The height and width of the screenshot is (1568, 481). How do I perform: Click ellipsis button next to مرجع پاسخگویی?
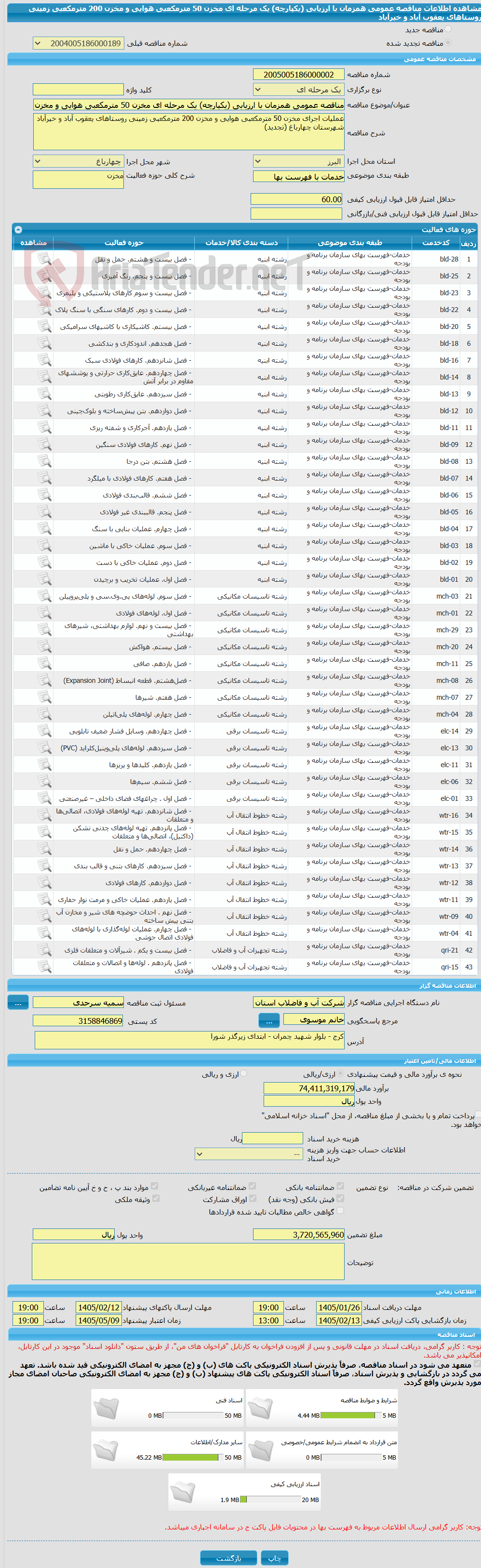pos(269,1020)
